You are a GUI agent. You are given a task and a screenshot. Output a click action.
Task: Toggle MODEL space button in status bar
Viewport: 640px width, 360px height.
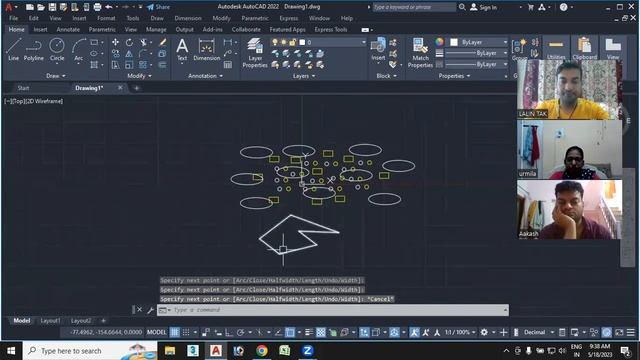156,332
